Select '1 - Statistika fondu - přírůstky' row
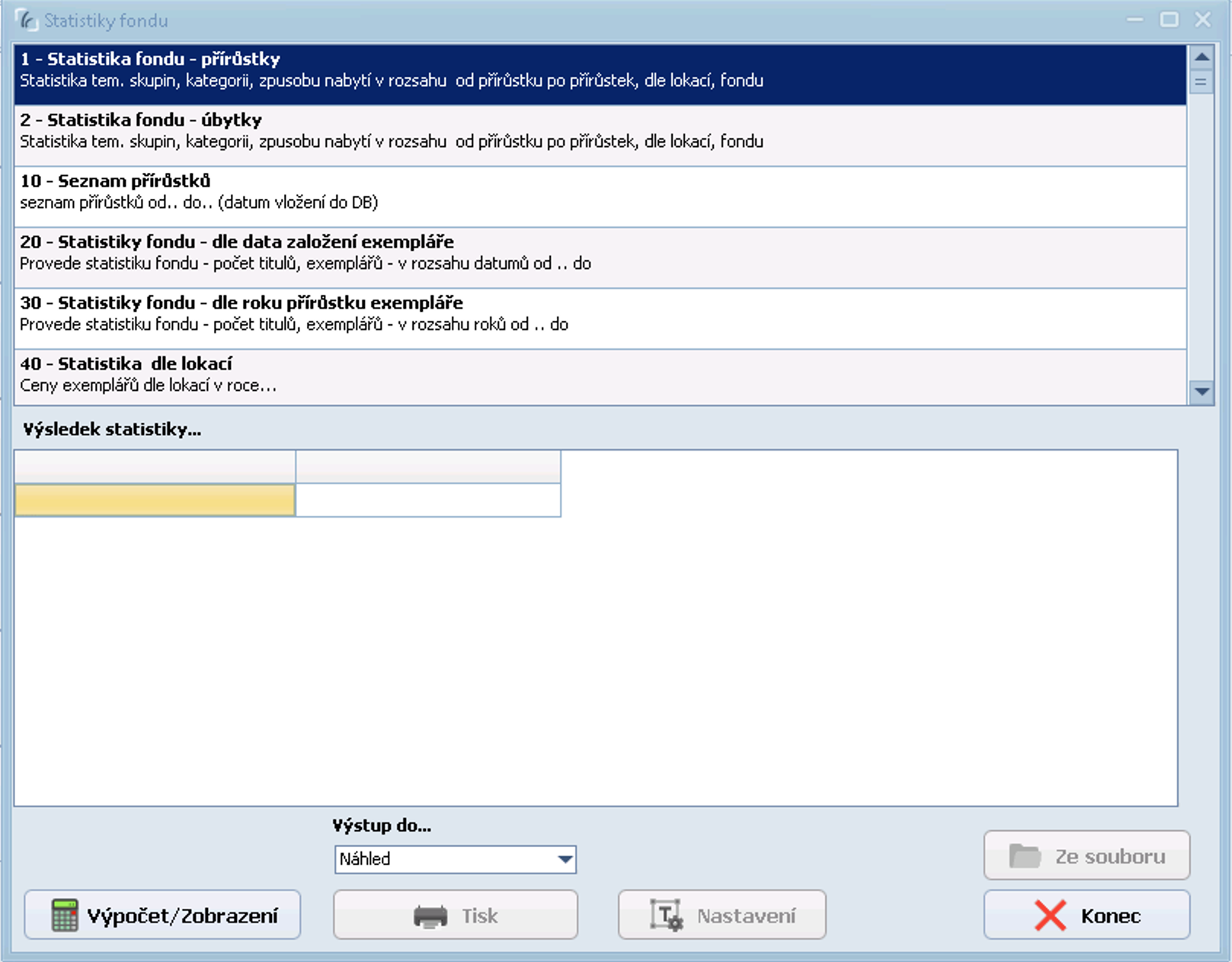 pyautogui.click(x=600, y=75)
